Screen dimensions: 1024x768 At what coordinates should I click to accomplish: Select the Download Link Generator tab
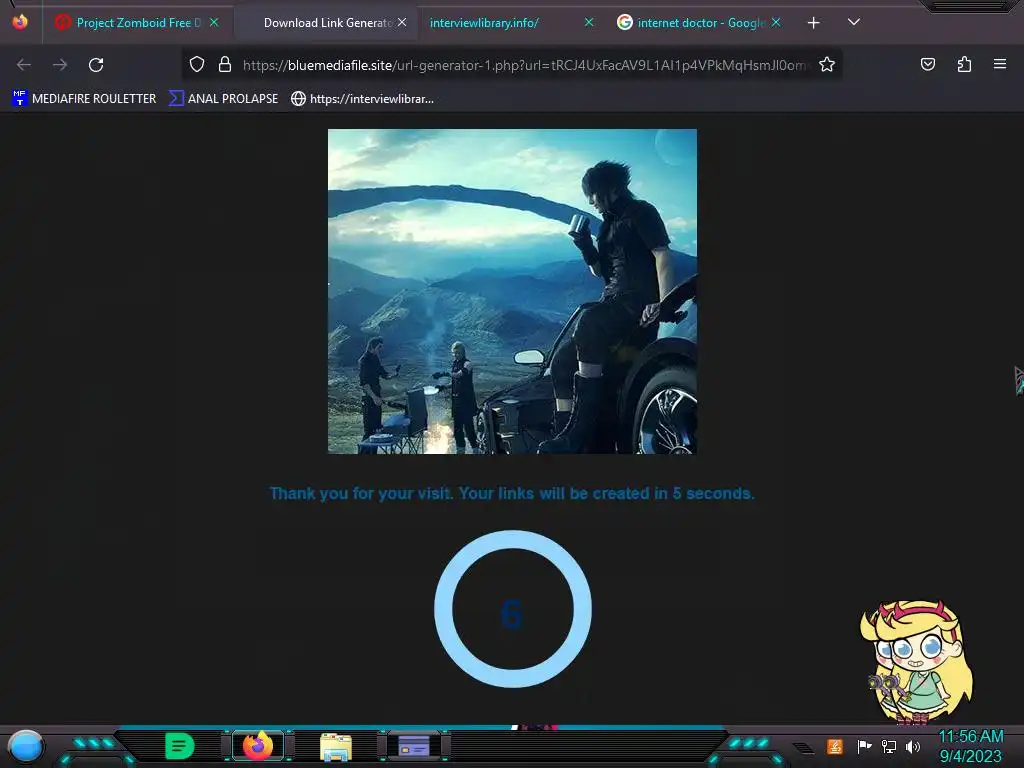coord(327,23)
